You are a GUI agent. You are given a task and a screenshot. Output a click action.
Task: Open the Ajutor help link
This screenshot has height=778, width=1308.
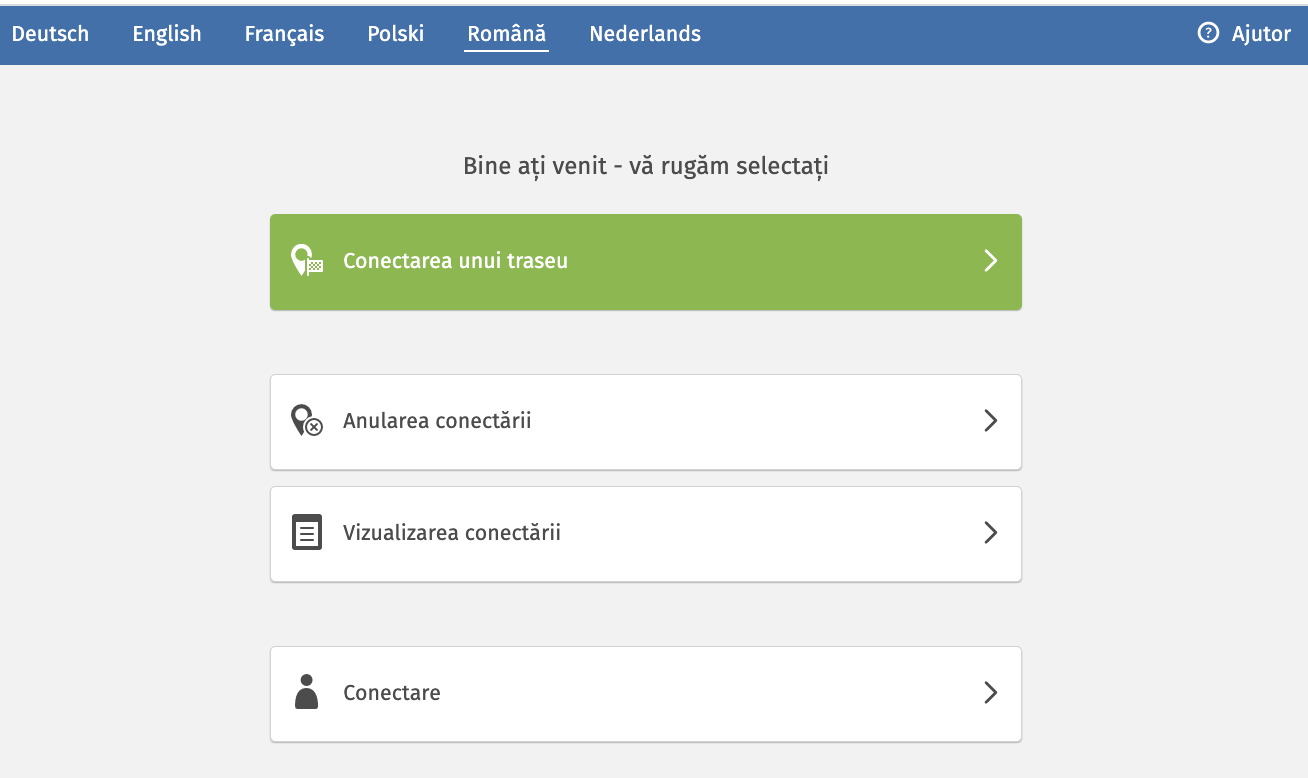1260,33
